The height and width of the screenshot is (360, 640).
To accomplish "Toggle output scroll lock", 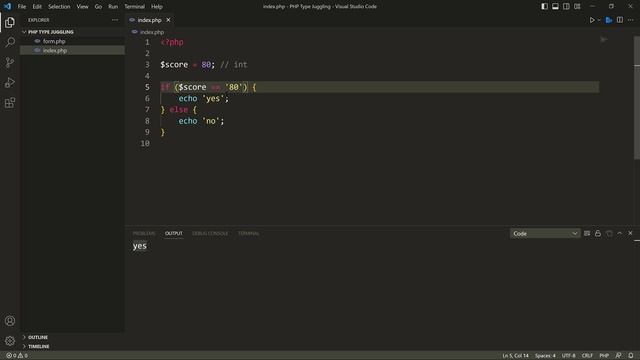I will click(x=598, y=233).
